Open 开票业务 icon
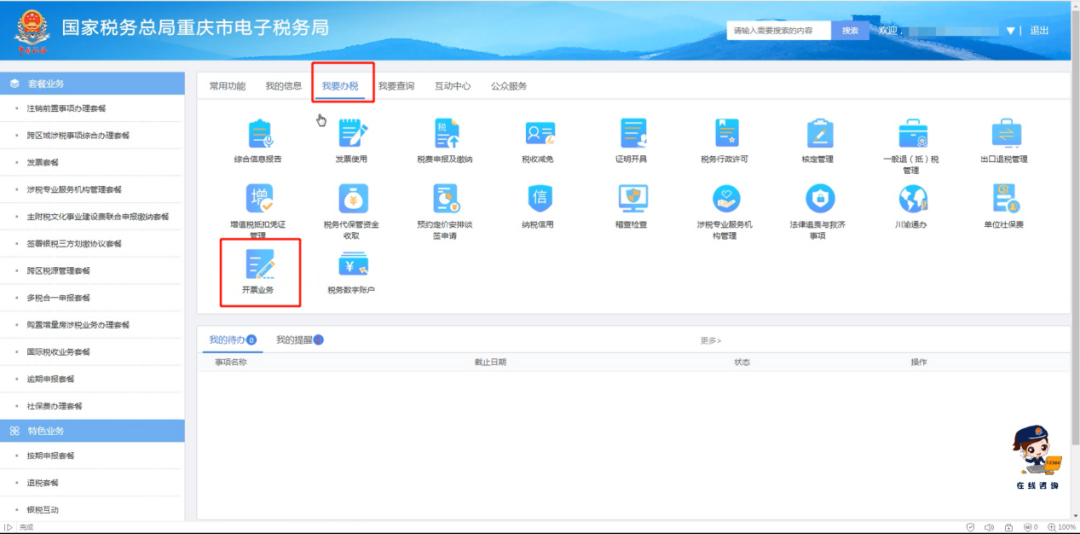1080x534 pixels. pos(260,264)
